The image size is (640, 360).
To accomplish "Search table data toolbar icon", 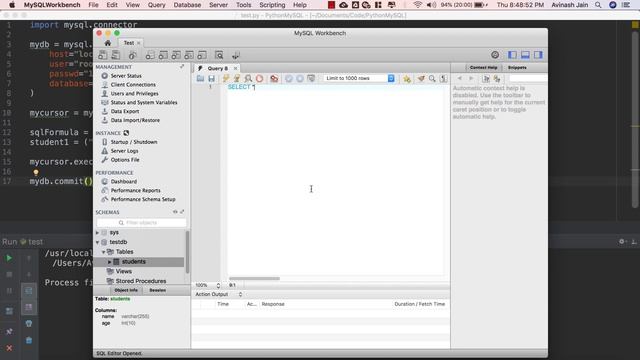I will 219,55.
